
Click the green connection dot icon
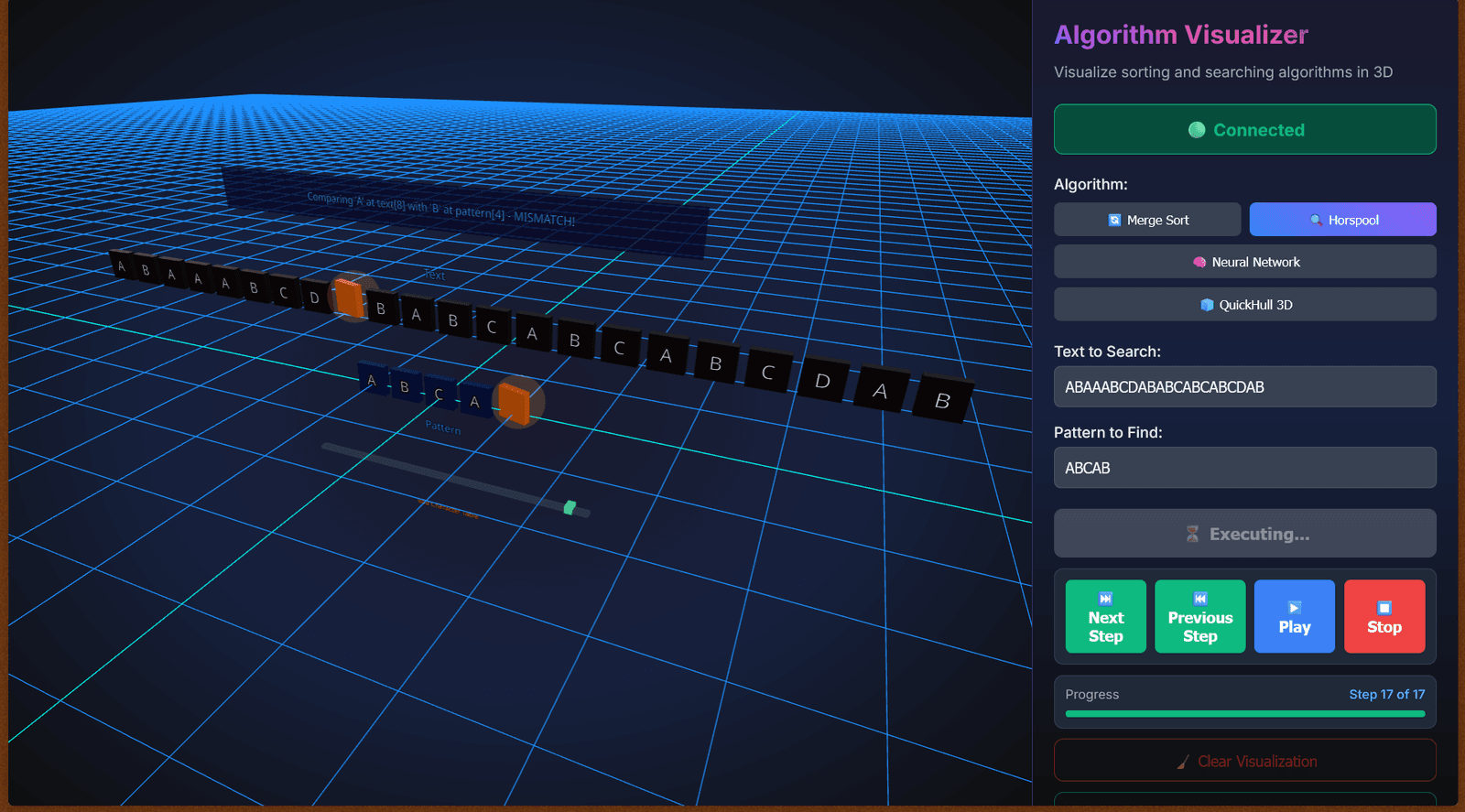click(x=1197, y=130)
